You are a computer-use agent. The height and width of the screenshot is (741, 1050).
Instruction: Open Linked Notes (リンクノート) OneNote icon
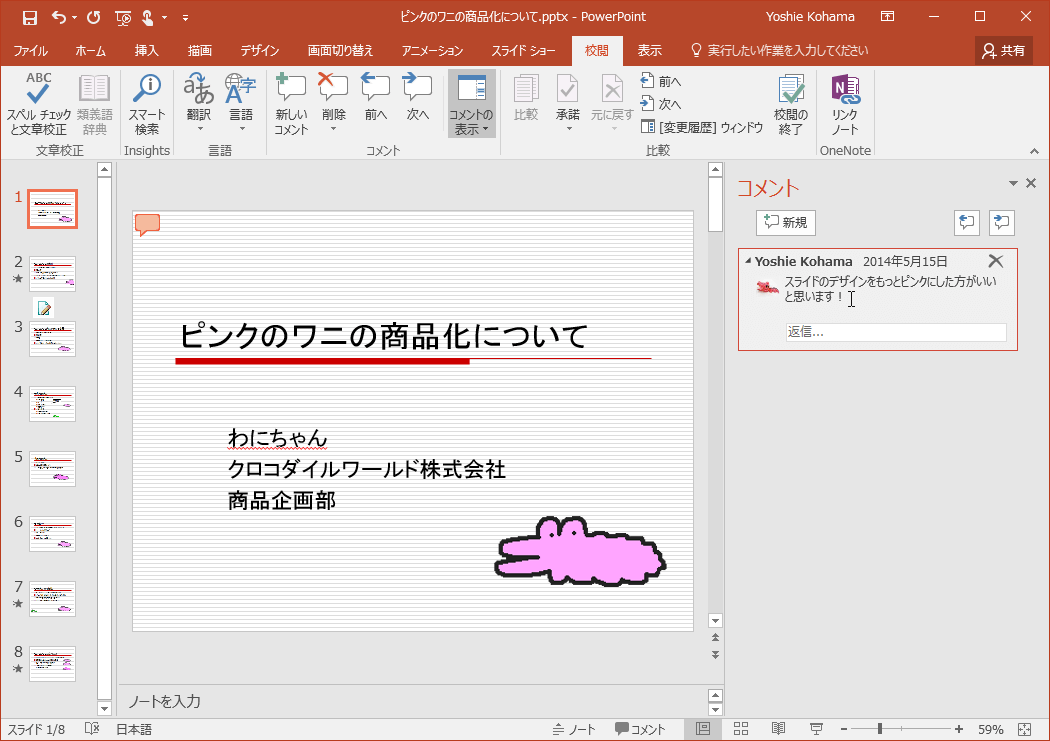845,105
